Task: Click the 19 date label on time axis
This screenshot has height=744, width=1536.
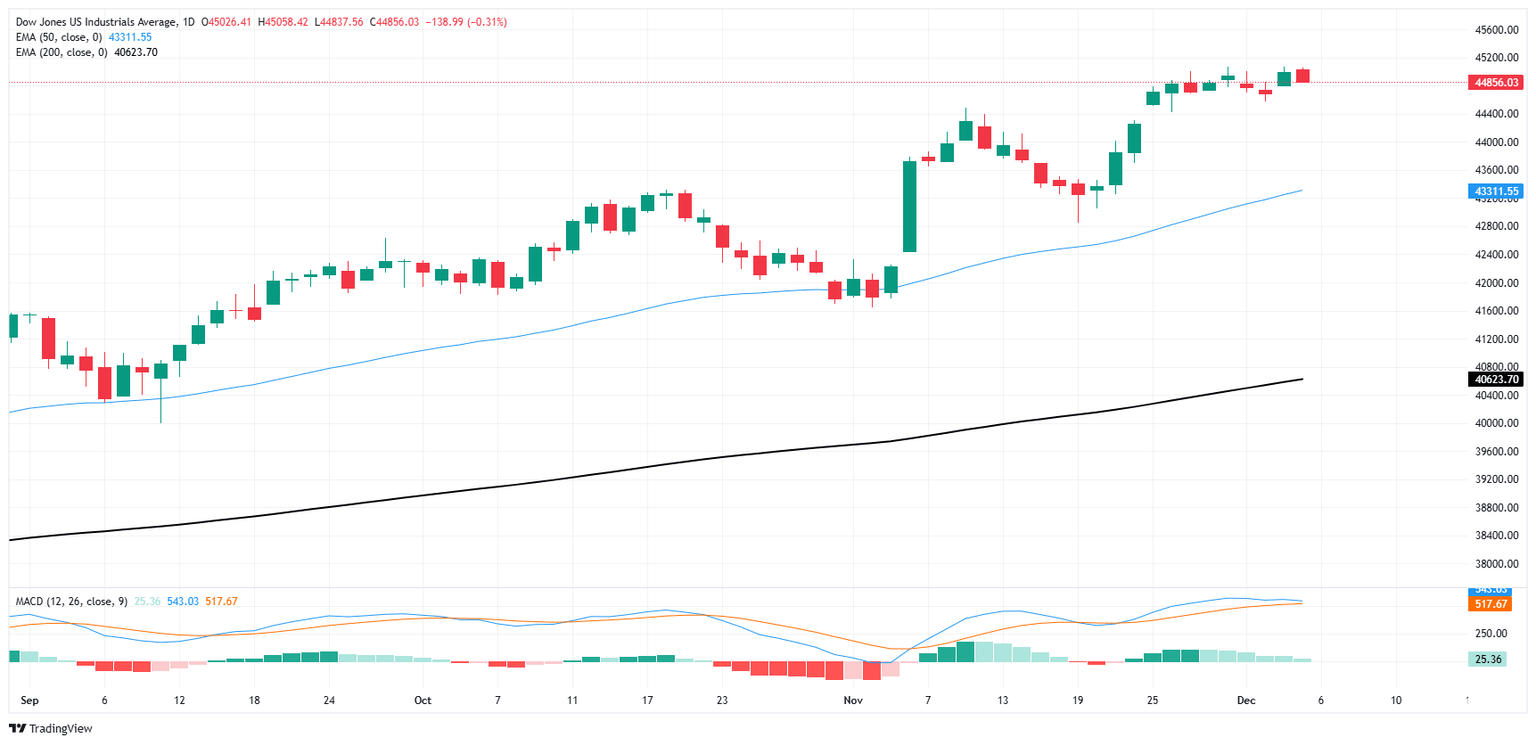Action: [x=1078, y=700]
